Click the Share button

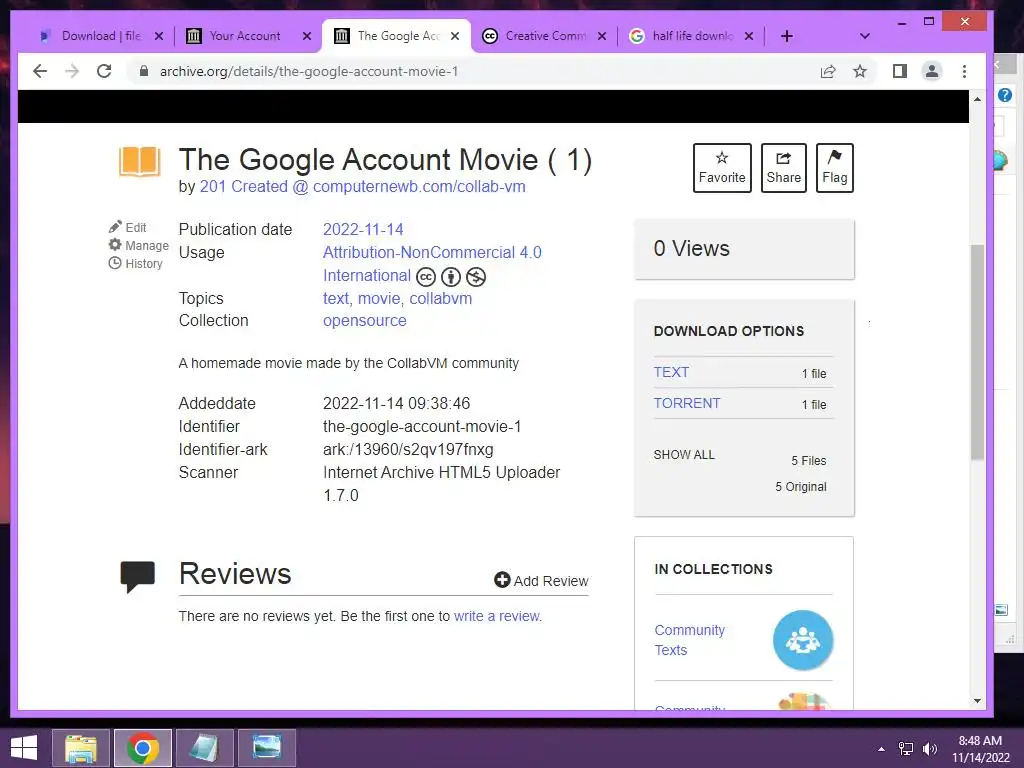point(784,168)
